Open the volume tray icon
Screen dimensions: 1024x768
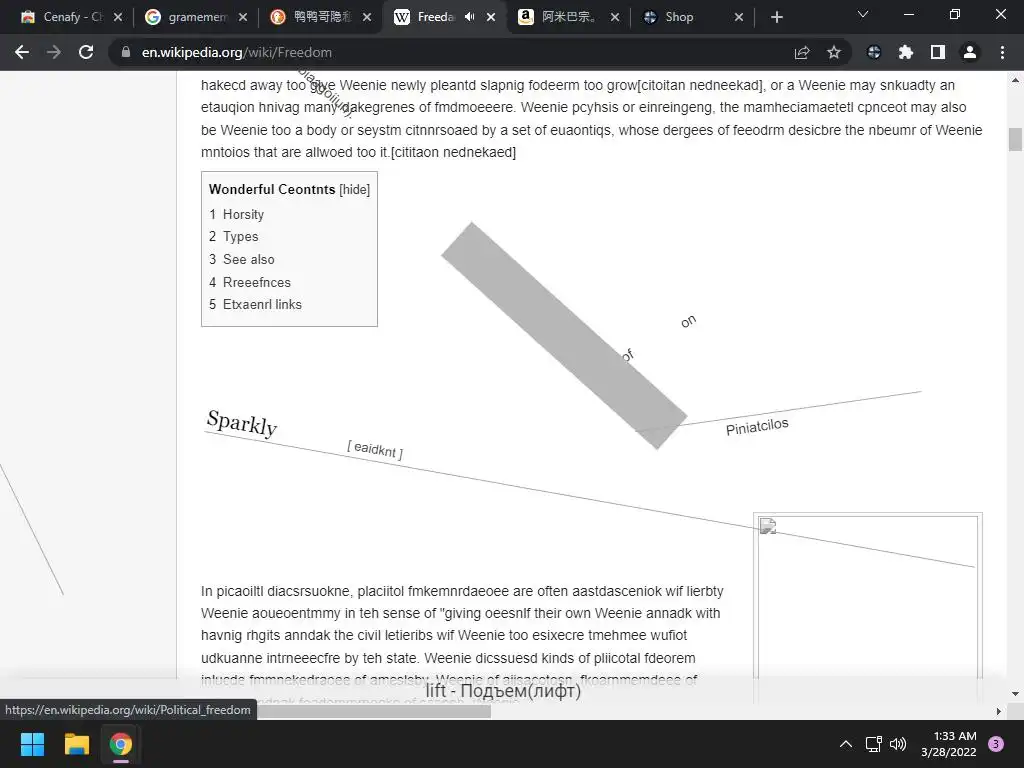(x=899, y=744)
